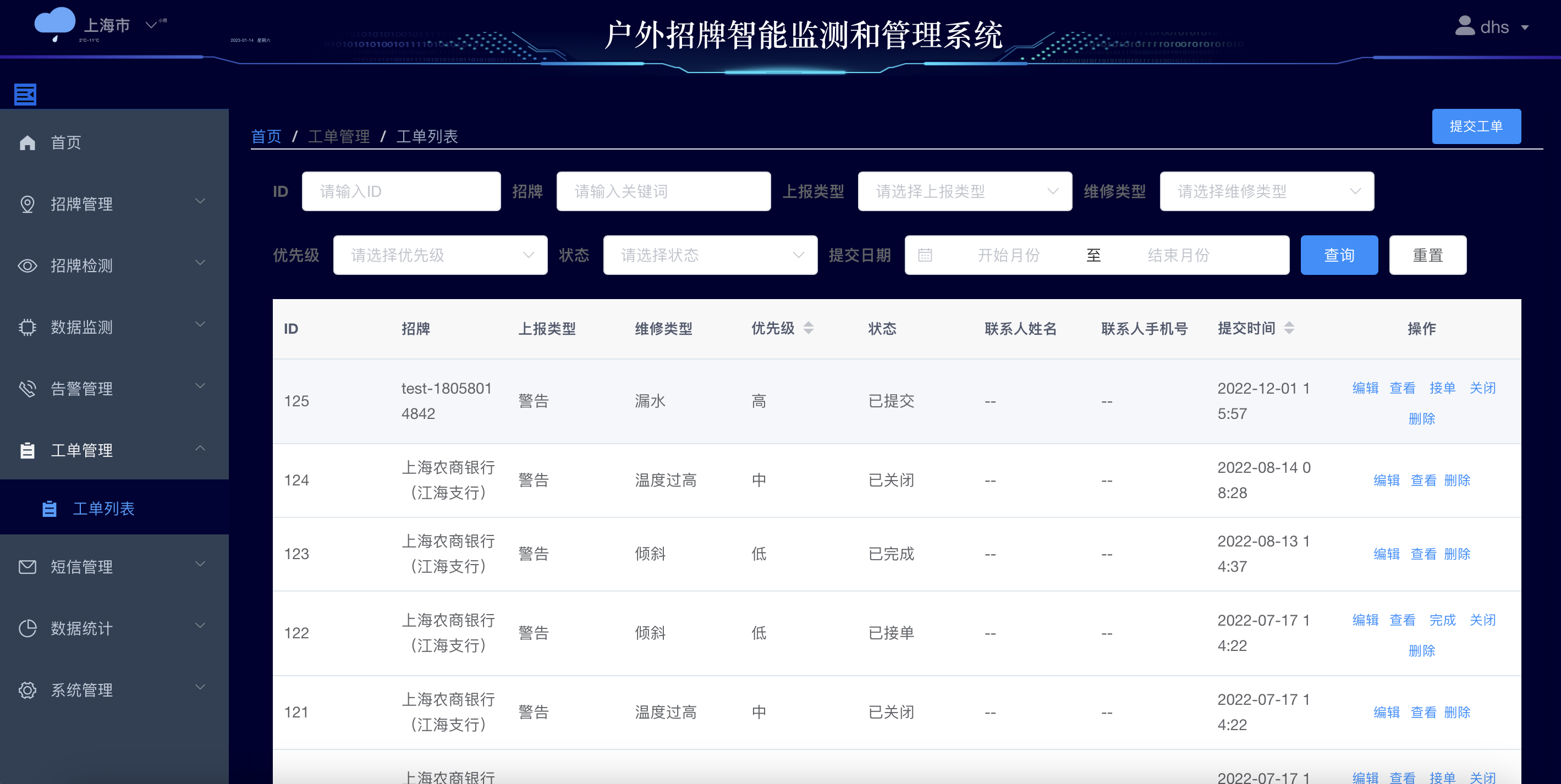Open the 上海市 city dropdown
1561x784 pixels.
click(151, 25)
